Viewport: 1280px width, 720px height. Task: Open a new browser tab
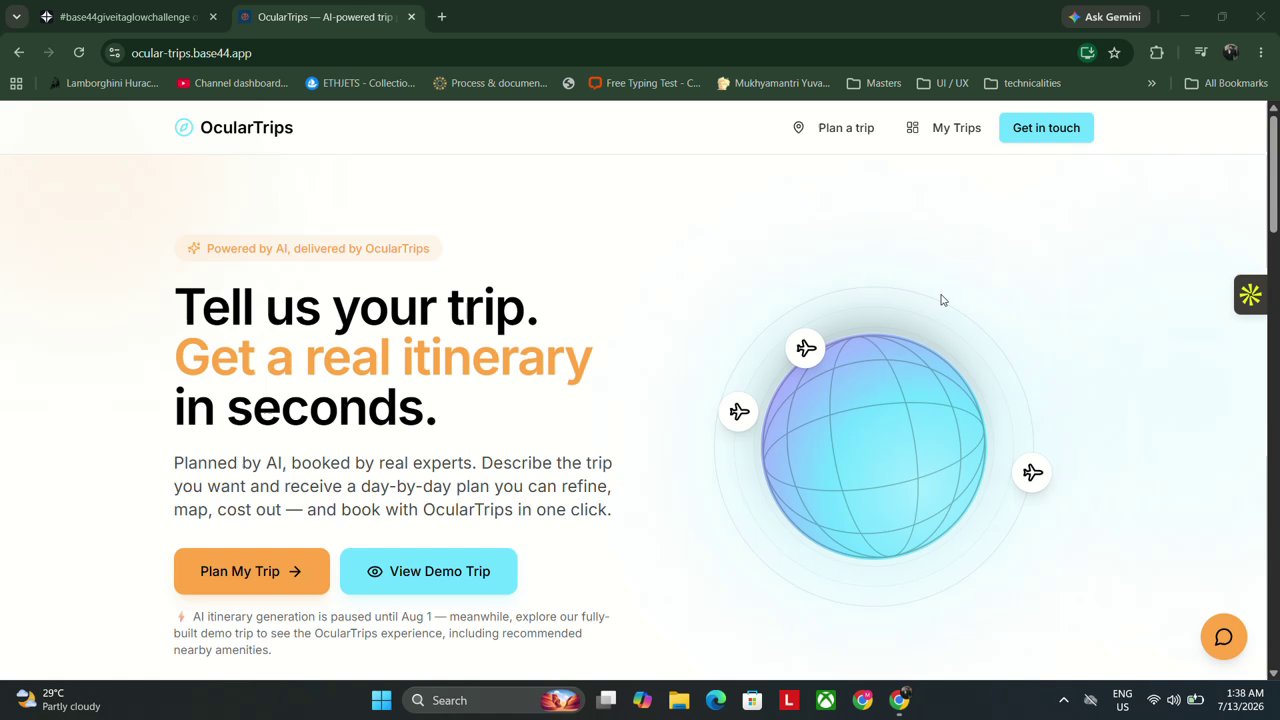pos(442,17)
